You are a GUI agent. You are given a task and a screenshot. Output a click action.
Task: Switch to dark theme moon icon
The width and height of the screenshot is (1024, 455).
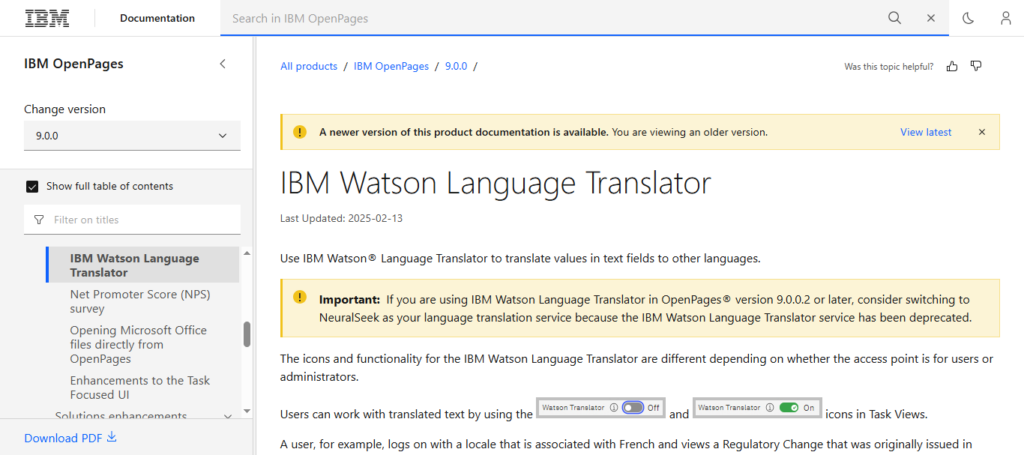pos(968,18)
